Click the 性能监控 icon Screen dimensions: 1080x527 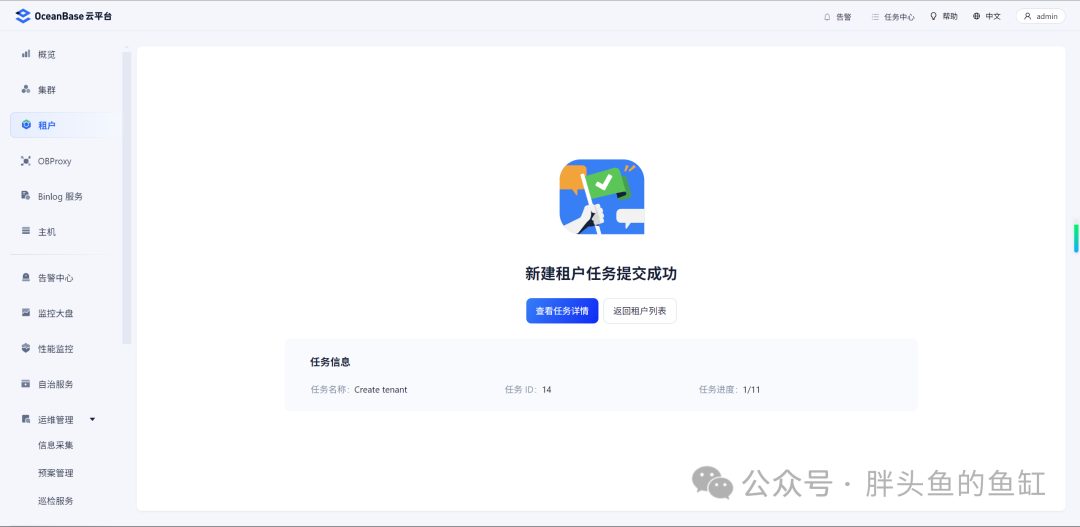pyautogui.click(x=26, y=349)
